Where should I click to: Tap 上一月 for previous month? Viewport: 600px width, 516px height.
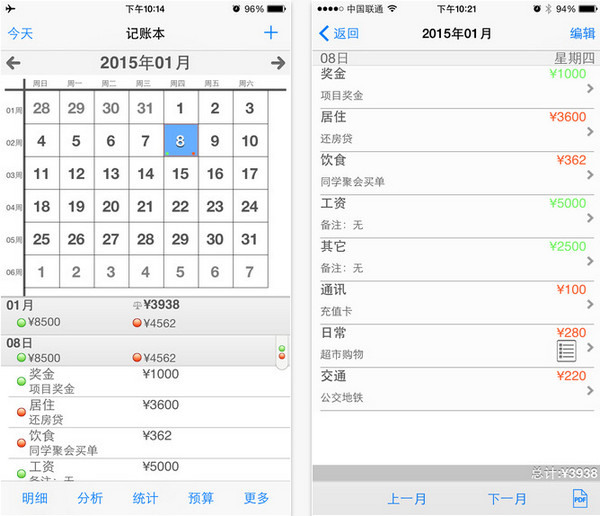pyautogui.click(x=407, y=499)
